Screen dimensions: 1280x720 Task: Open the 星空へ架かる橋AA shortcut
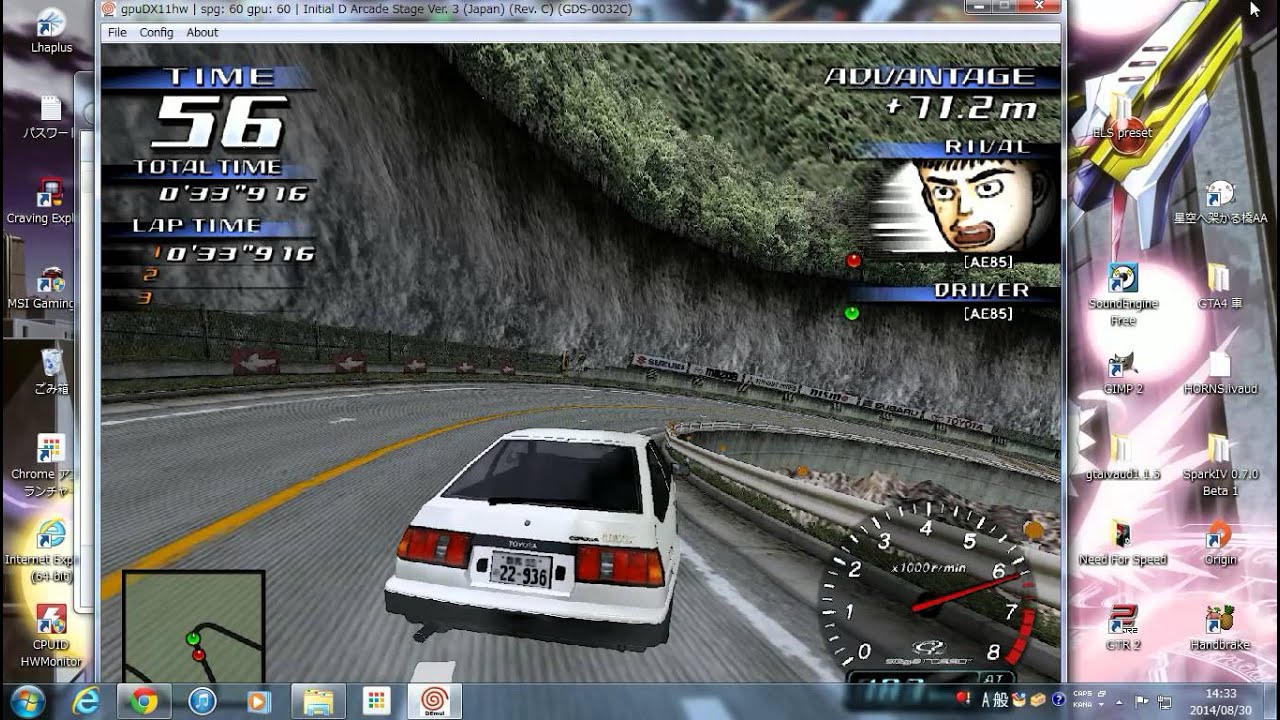point(1220,201)
